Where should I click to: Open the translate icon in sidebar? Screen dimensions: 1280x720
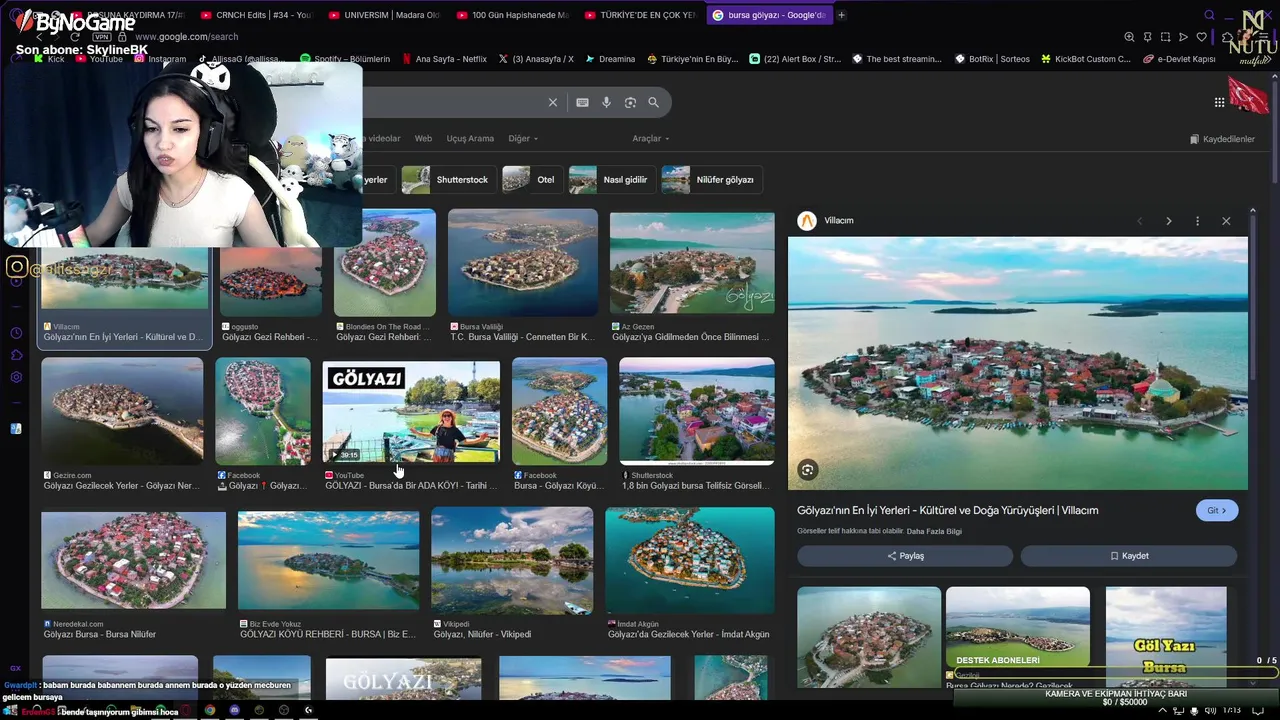[x=16, y=428]
